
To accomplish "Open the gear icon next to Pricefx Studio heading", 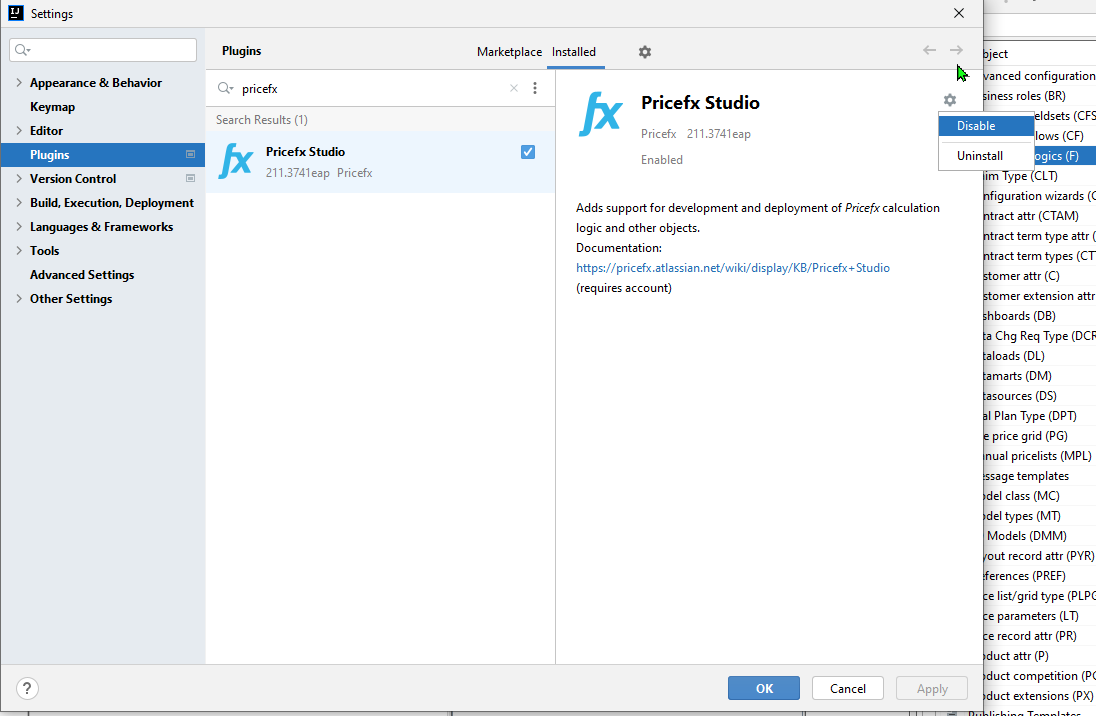I will tap(948, 100).
